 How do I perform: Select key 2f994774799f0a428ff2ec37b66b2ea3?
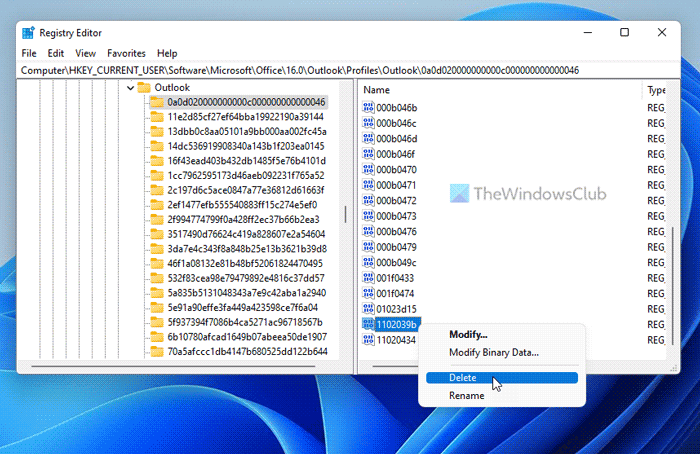[243, 220]
